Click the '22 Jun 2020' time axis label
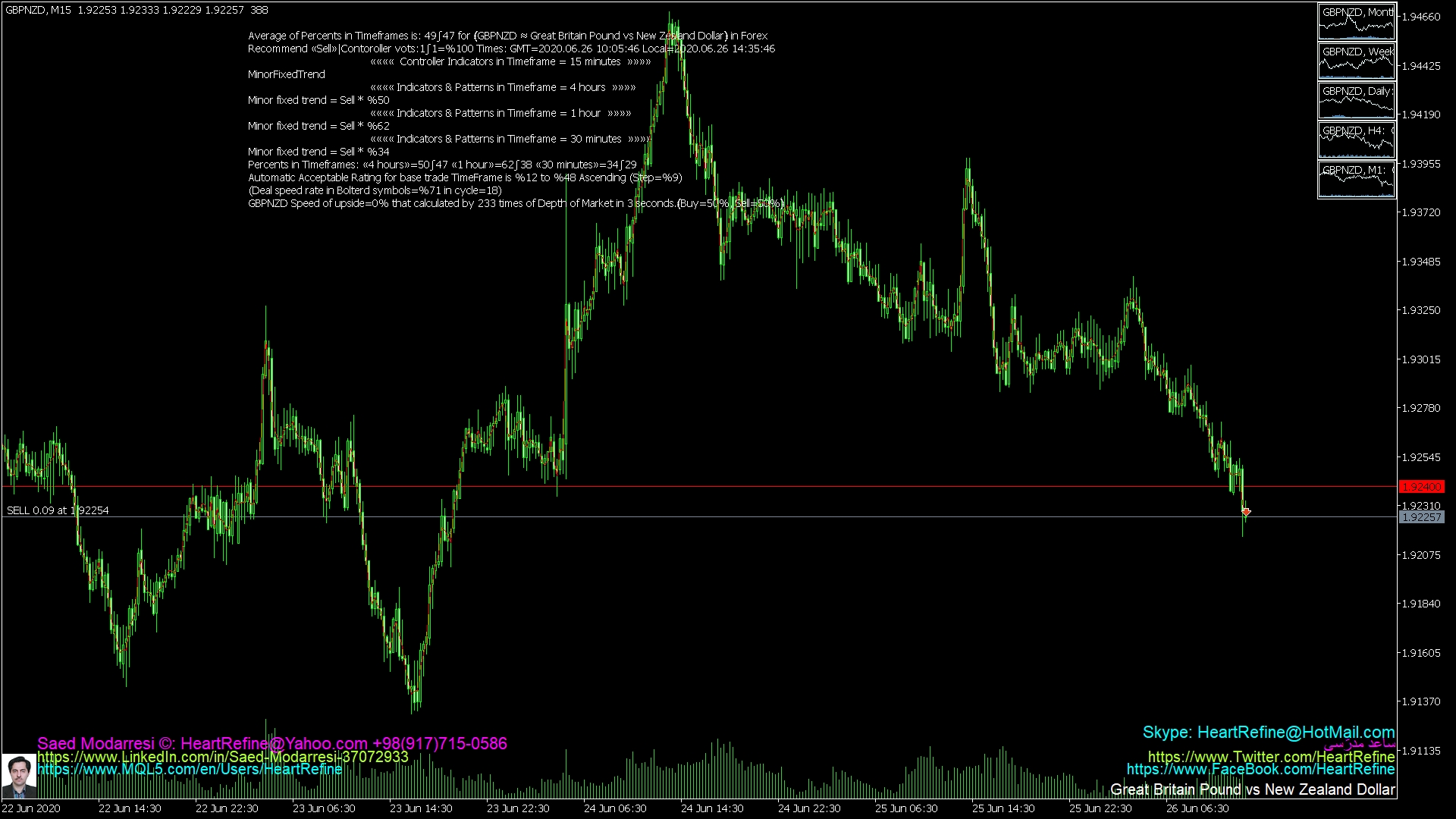This screenshot has height=819, width=1456. (31, 808)
